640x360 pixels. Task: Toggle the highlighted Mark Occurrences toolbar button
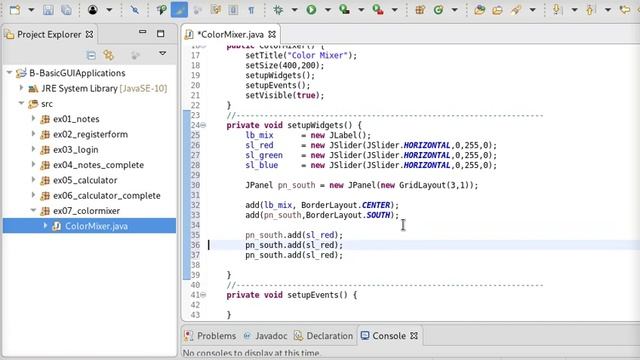(179, 9)
